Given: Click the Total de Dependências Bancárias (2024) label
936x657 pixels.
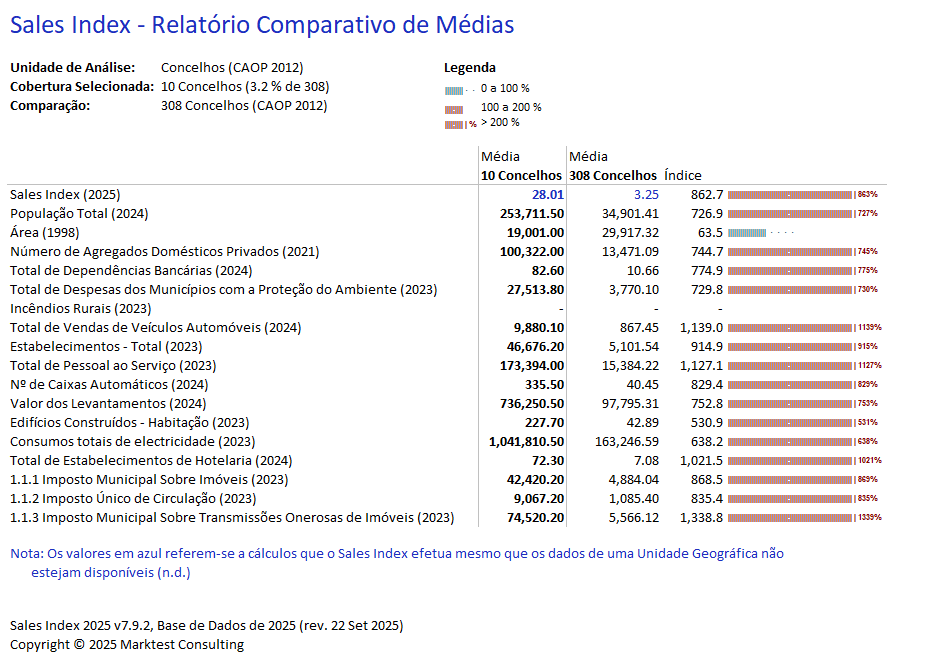Looking at the screenshot, I should (131, 271).
